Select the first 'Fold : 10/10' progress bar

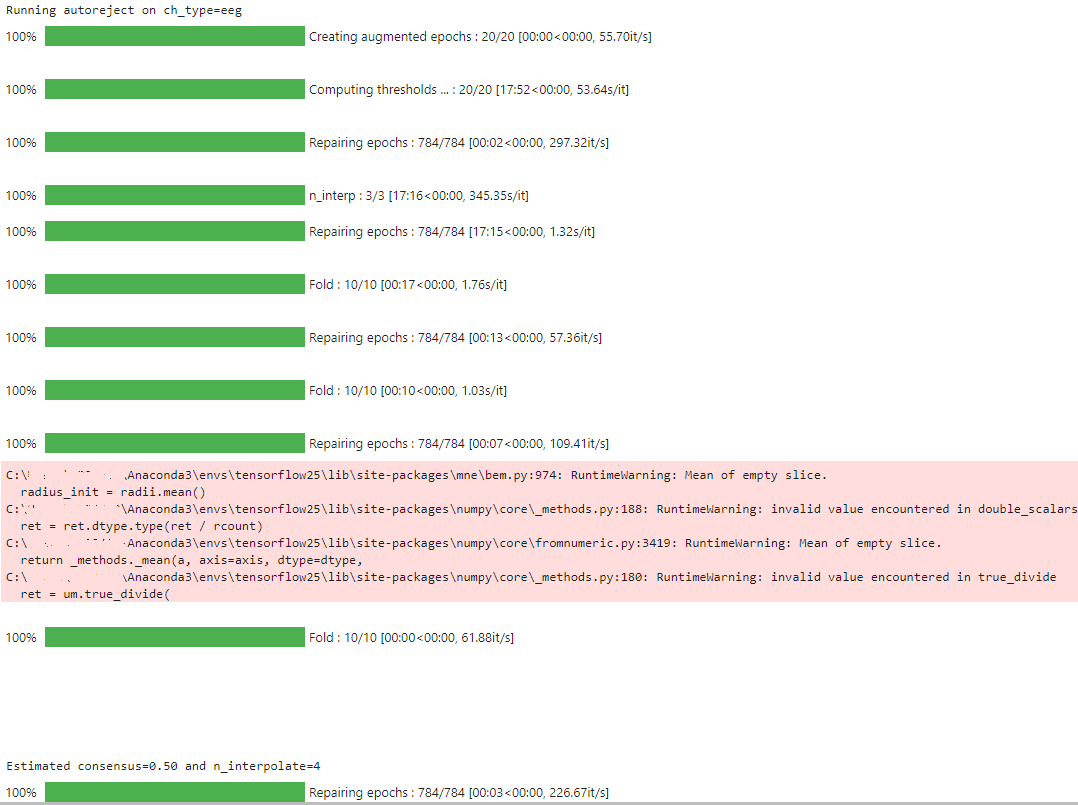175,284
